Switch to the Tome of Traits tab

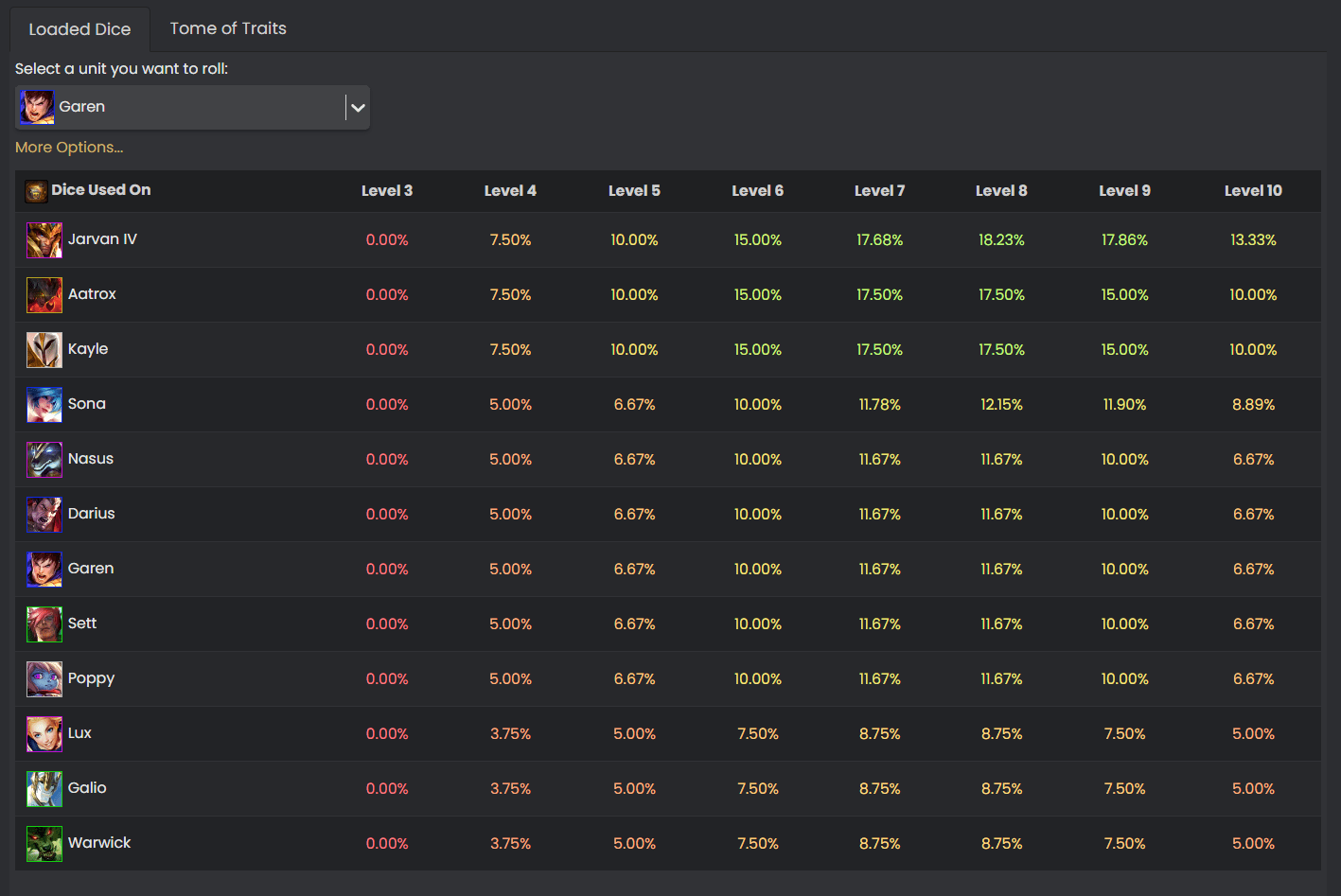[x=228, y=28]
